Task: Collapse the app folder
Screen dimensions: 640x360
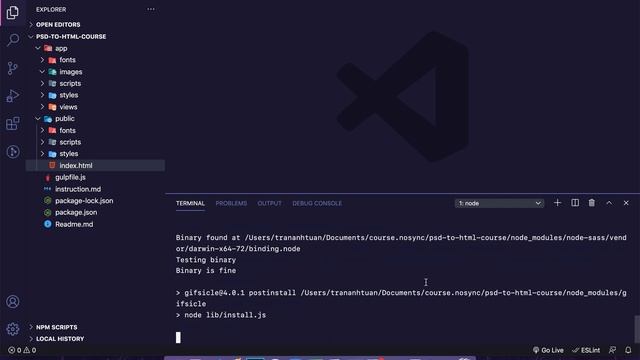Action: [x=61, y=48]
